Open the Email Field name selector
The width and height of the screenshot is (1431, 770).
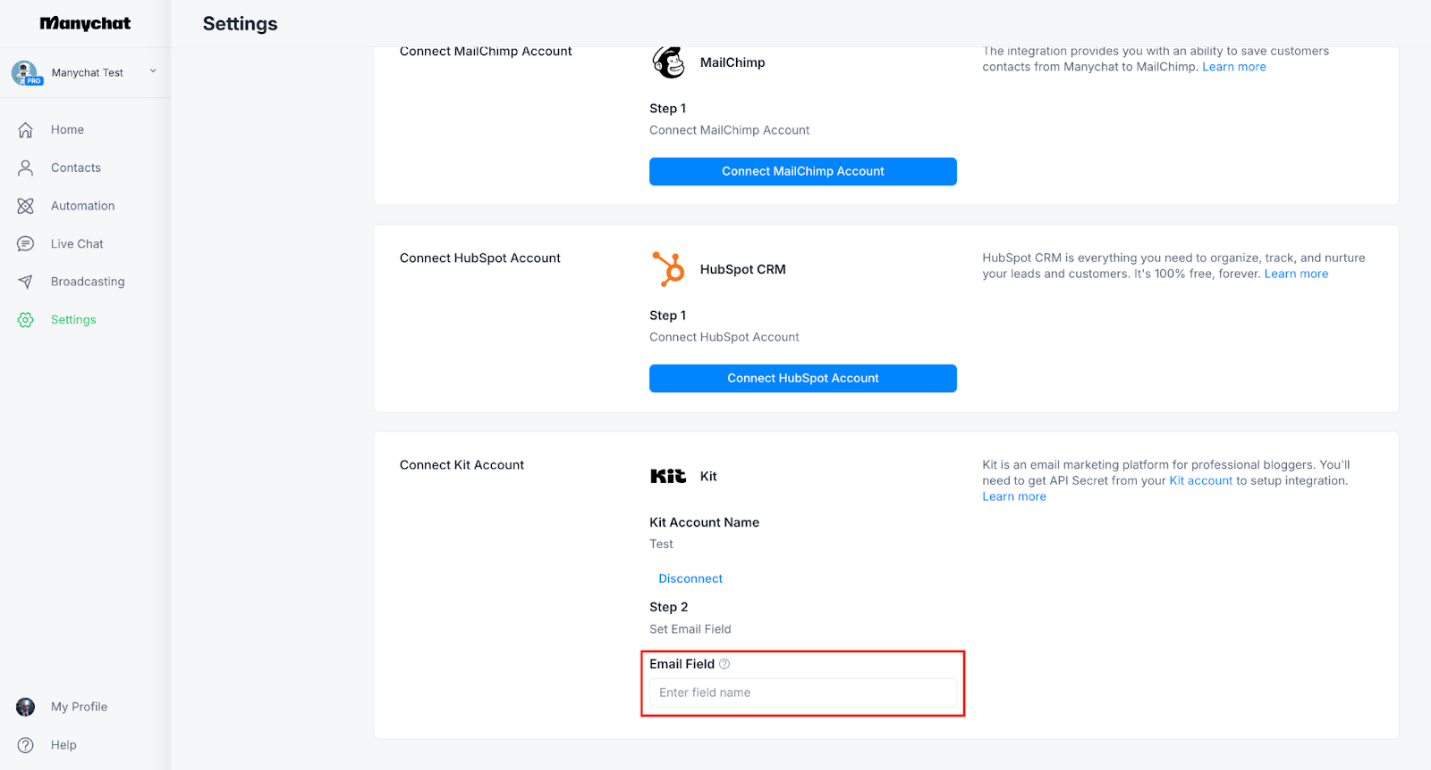click(x=802, y=692)
